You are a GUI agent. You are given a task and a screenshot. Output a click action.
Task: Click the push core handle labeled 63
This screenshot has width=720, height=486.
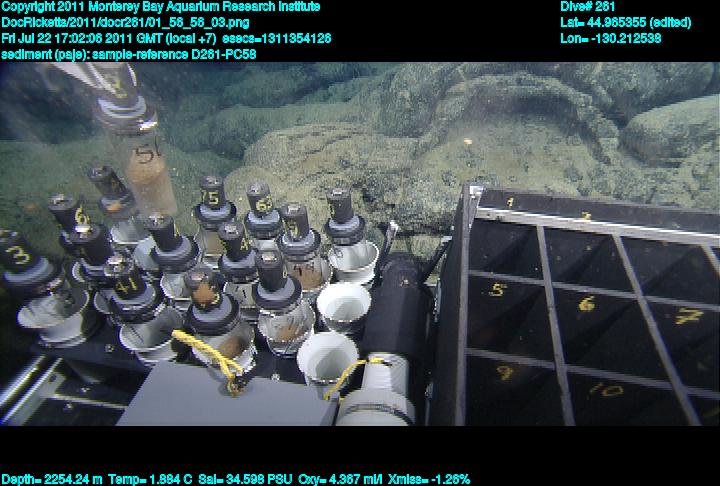point(260,199)
